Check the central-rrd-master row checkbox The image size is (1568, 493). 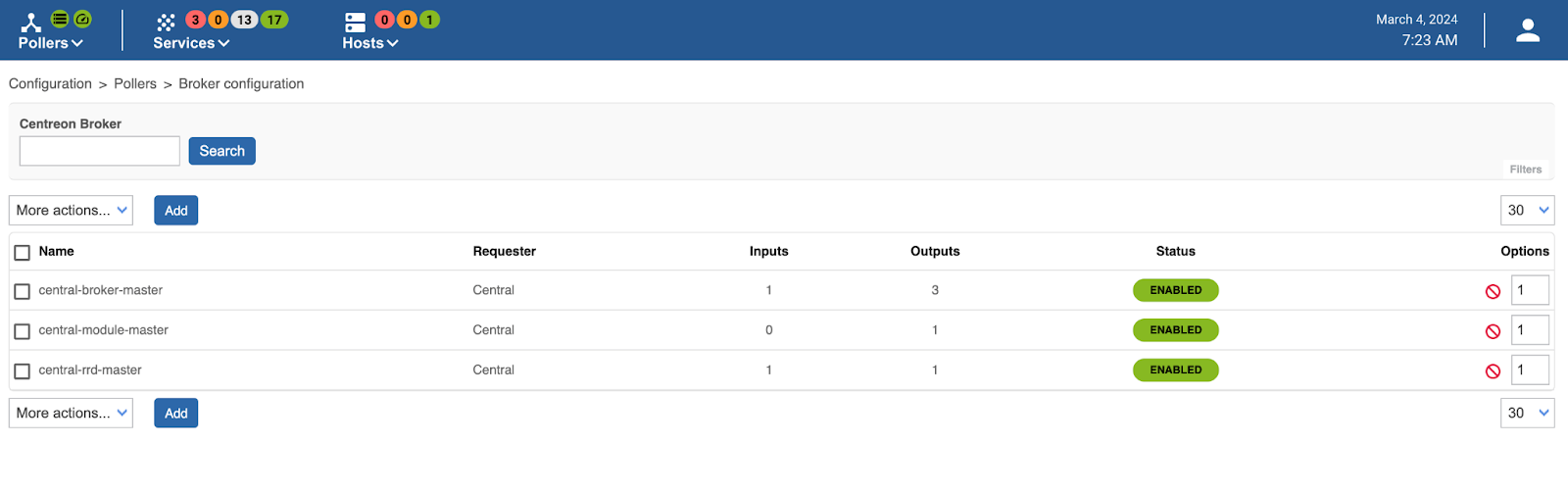23,371
